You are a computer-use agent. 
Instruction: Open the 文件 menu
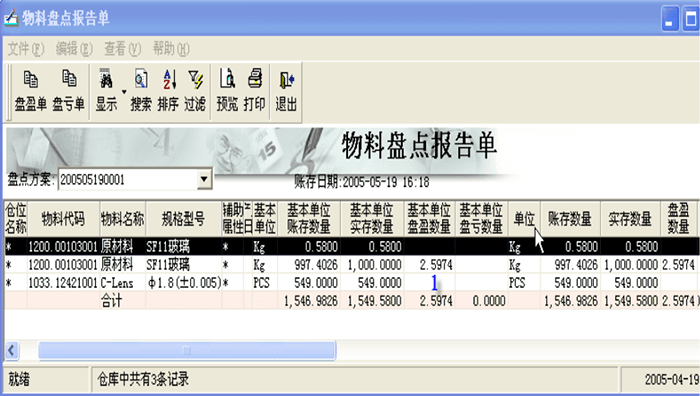coord(26,49)
